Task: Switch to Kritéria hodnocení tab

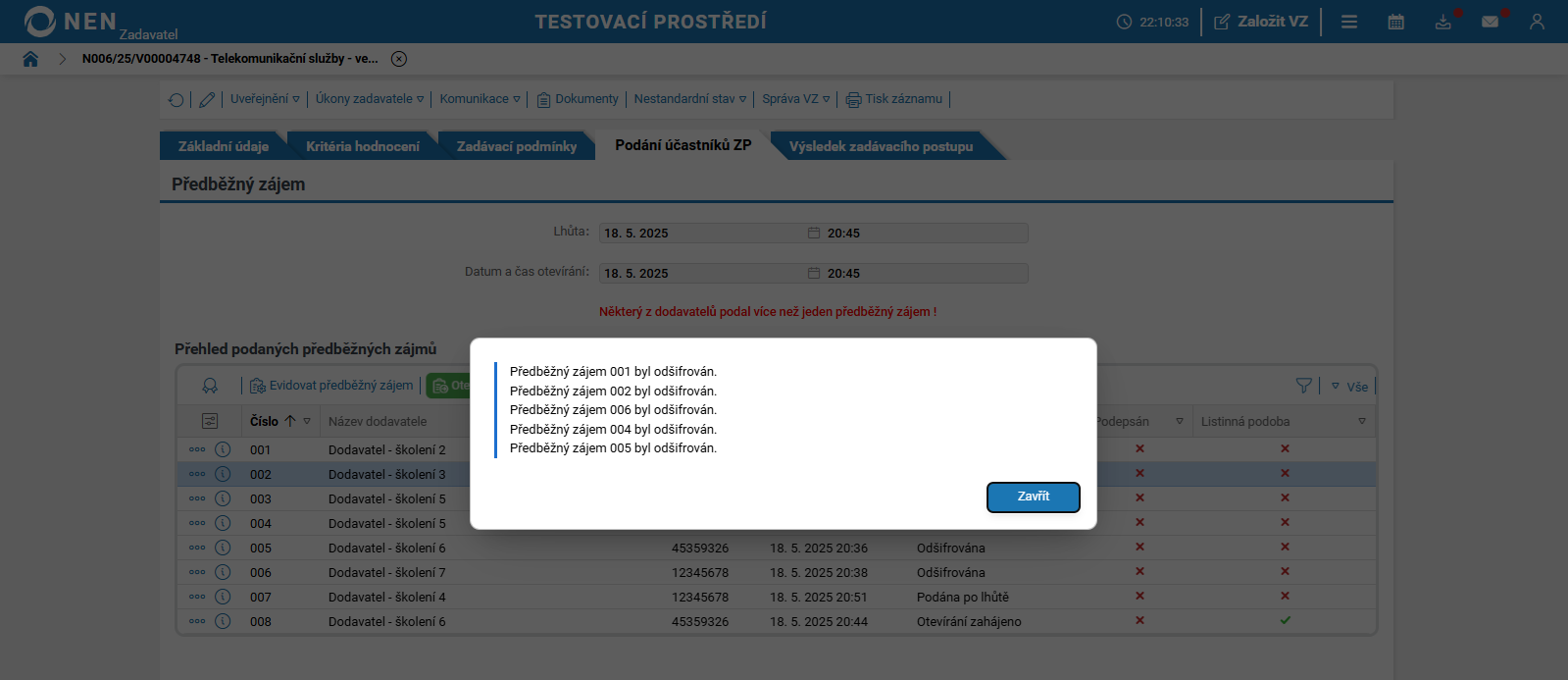Action: tap(363, 146)
